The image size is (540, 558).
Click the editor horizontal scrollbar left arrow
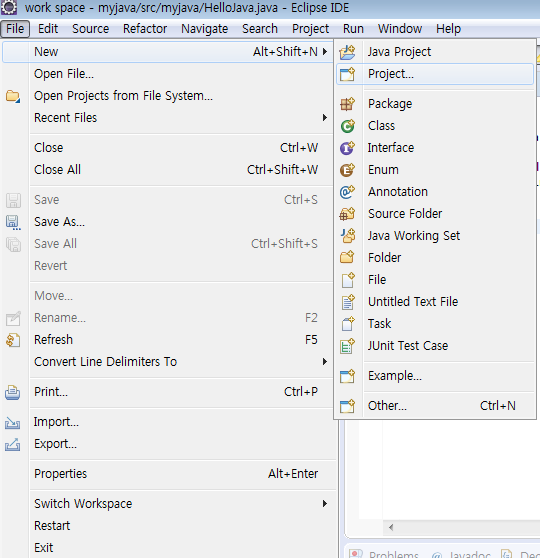click(391, 527)
